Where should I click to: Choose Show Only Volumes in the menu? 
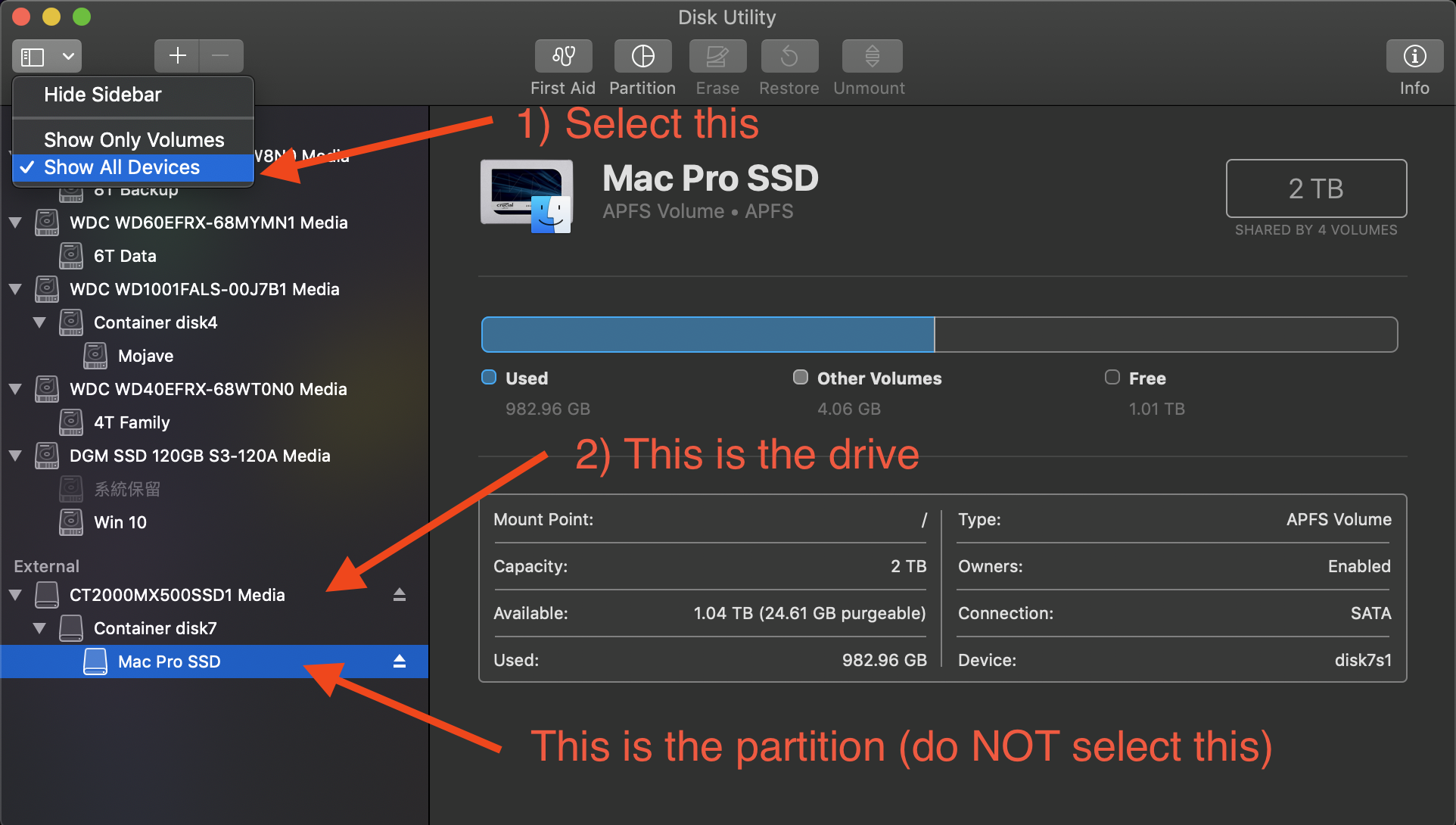(134, 140)
